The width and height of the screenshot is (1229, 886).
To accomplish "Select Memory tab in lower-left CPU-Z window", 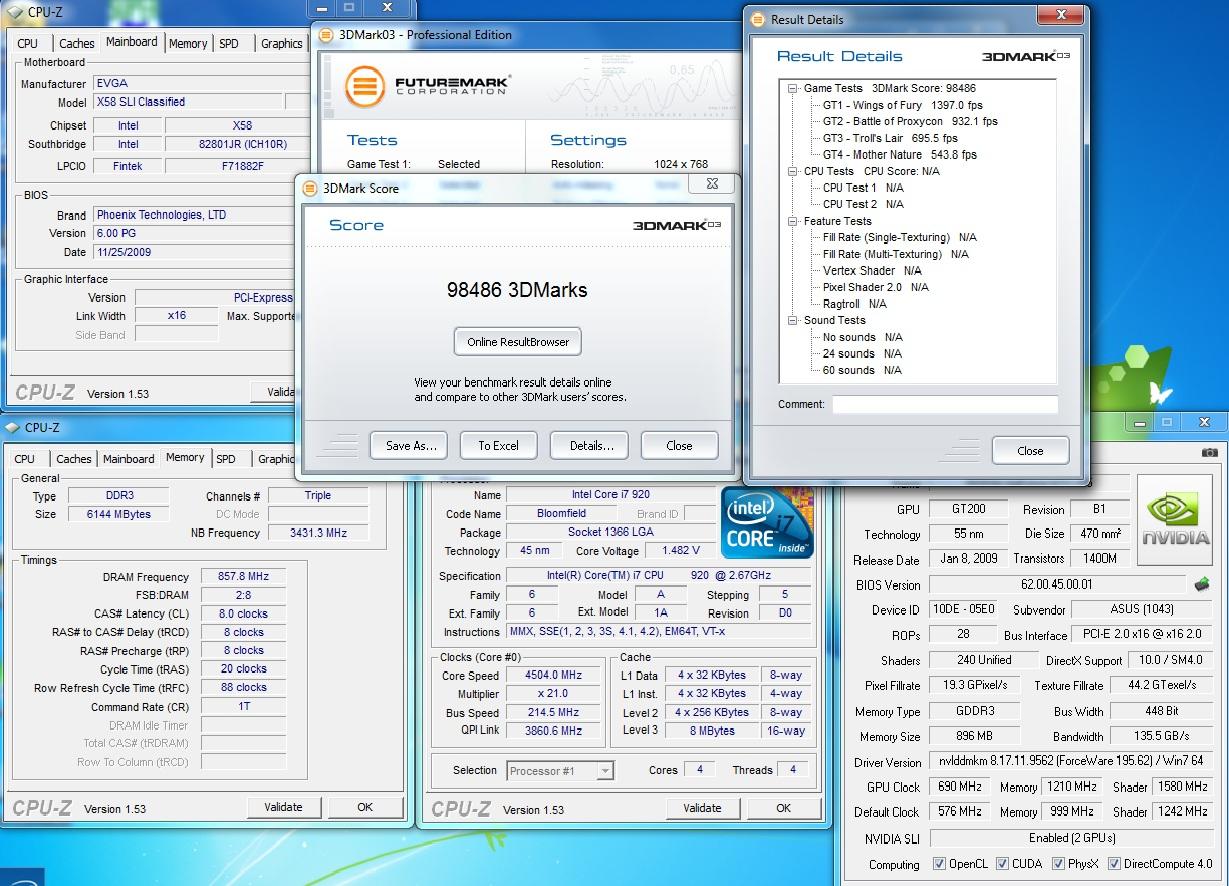I will 185,457.
